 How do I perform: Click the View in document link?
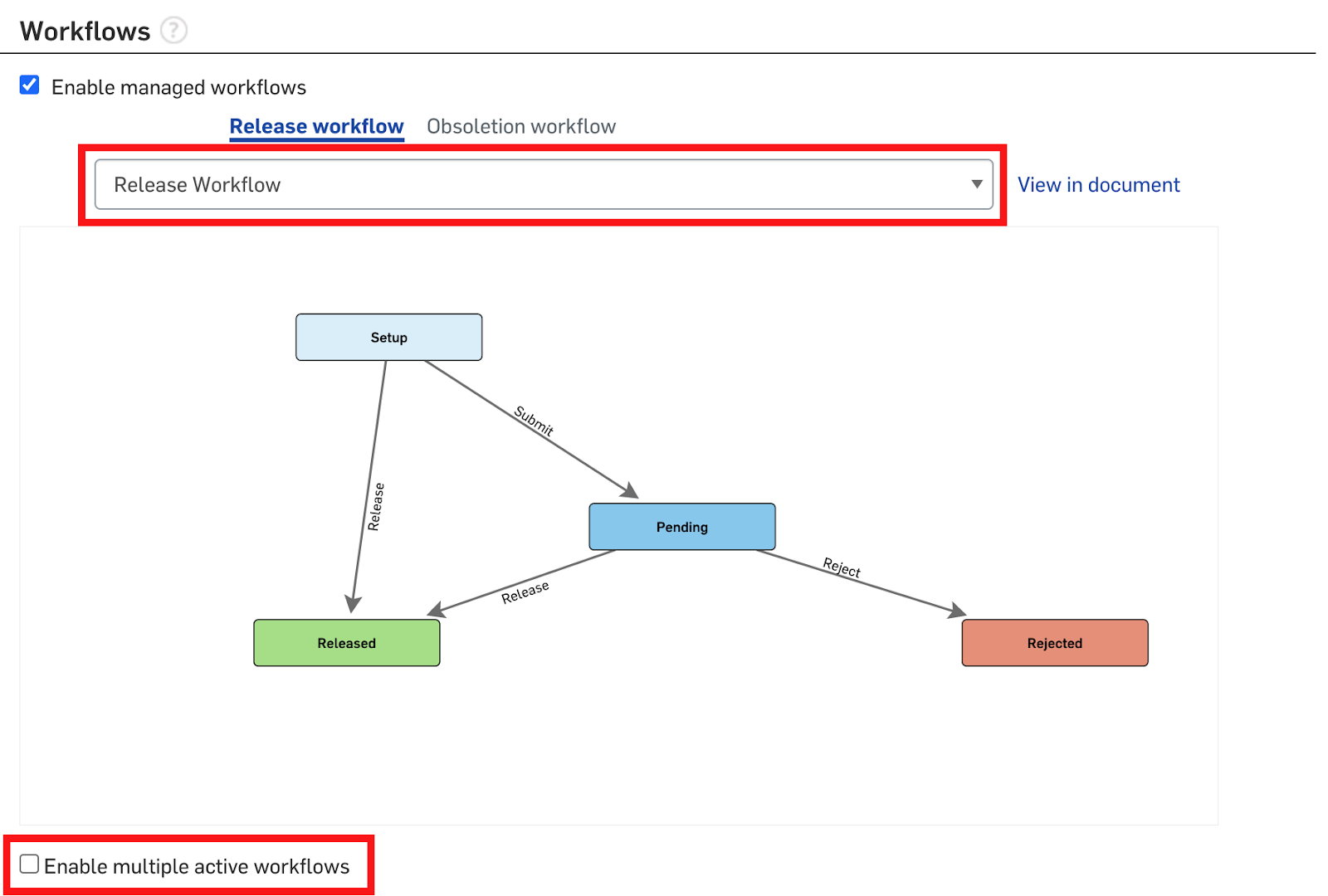coord(1098,184)
